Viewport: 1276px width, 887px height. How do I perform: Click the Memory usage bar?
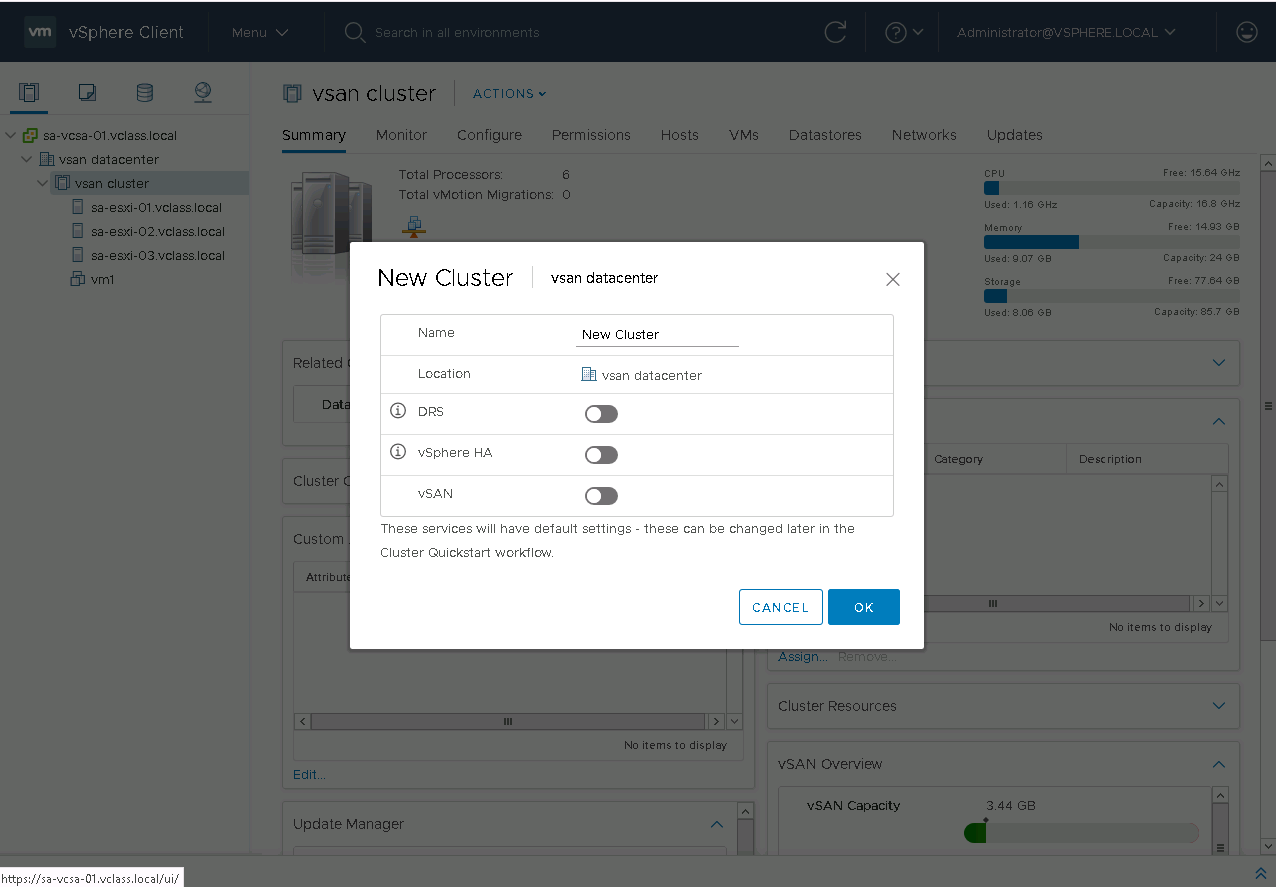[1111, 242]
